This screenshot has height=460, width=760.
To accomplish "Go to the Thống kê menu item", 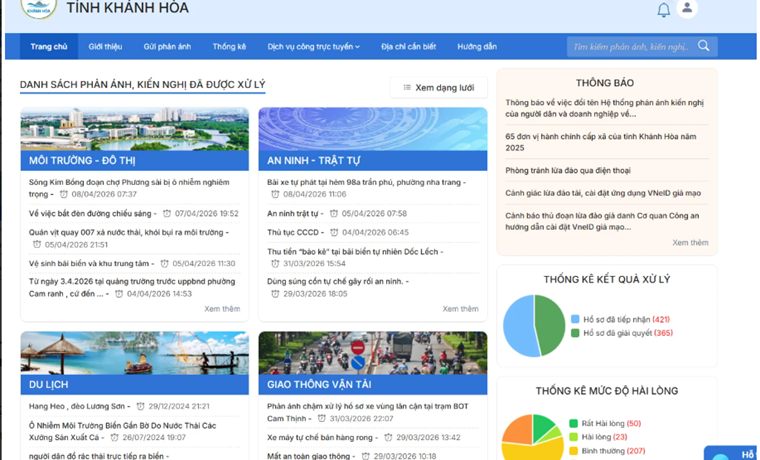I will pyautogui.click(x=228, y=47).
